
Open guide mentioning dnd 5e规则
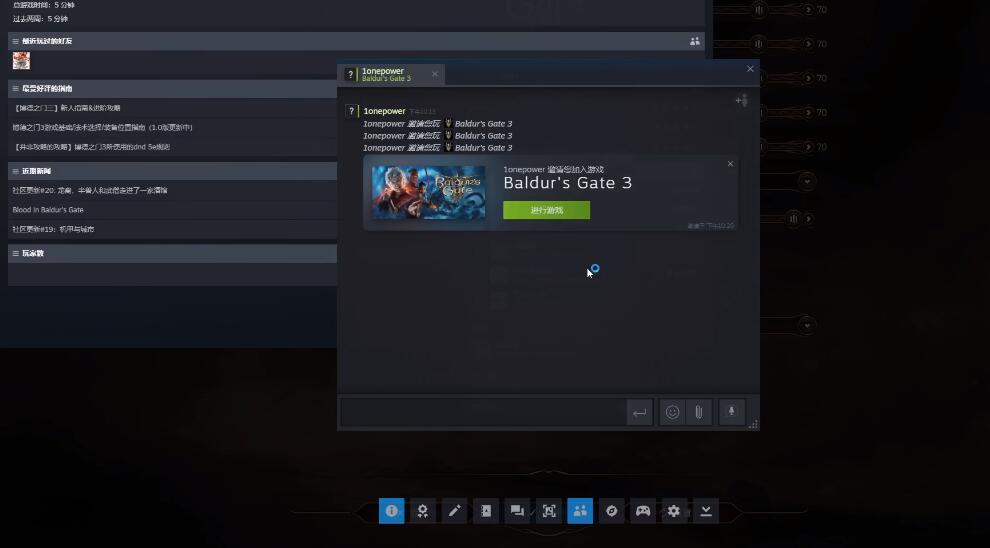[x=91, y=147]
